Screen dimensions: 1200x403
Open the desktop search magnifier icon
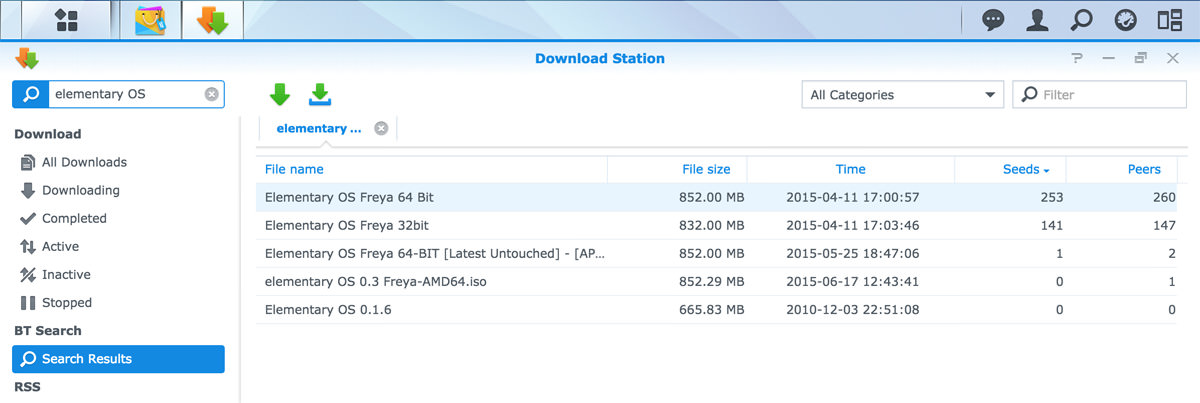coord(1082,20)
